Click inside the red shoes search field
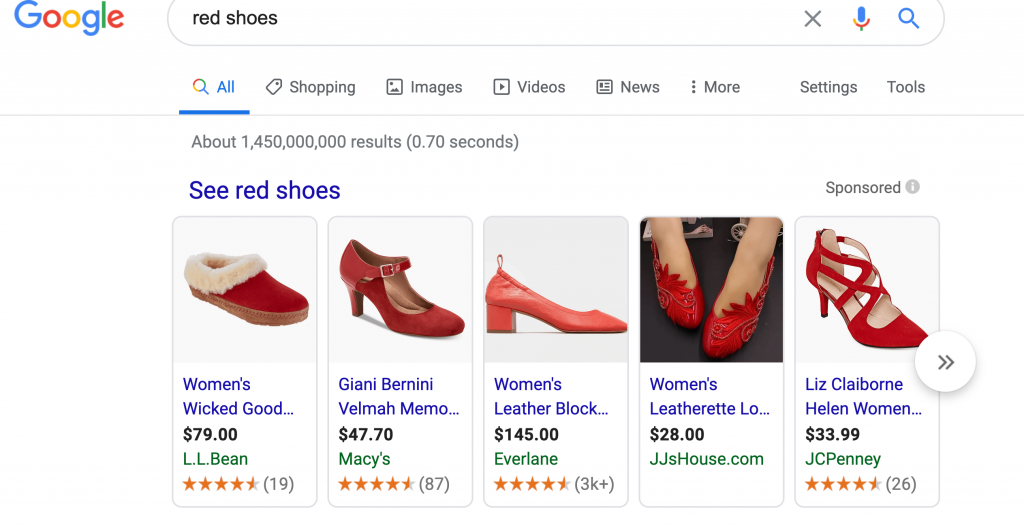 [483, 18]
